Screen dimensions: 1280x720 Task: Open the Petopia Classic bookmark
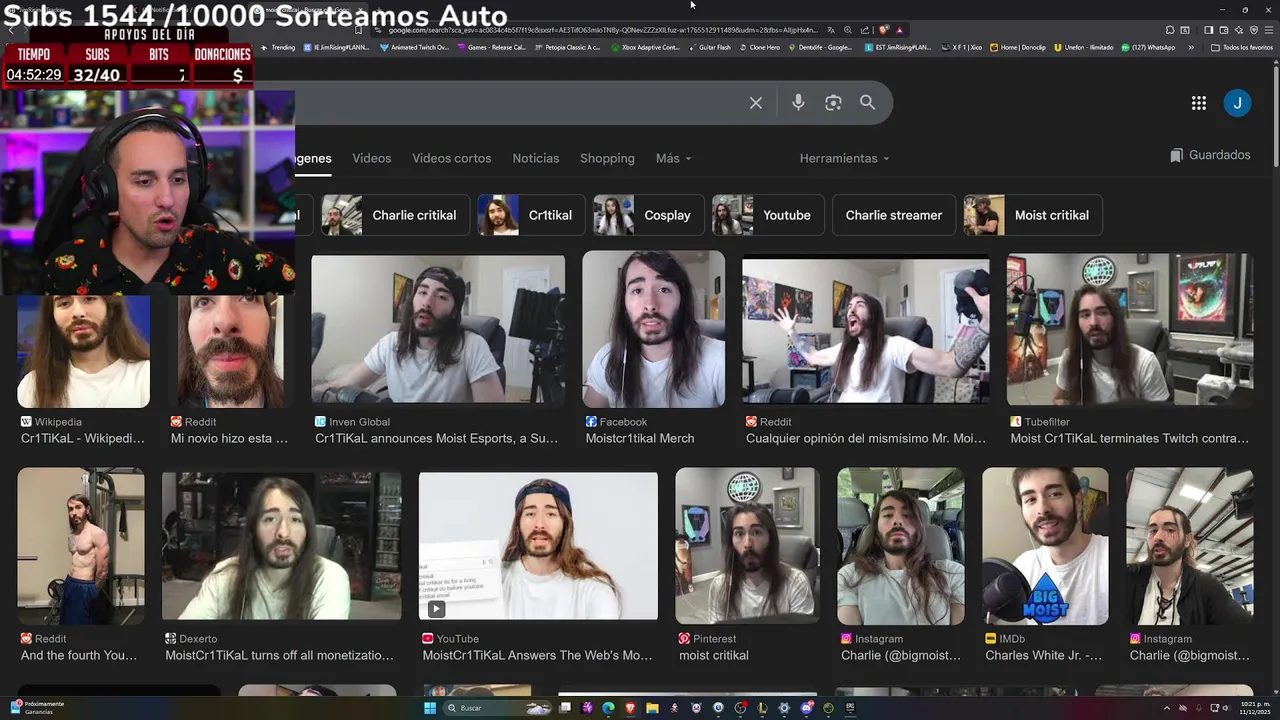(567, 47)
